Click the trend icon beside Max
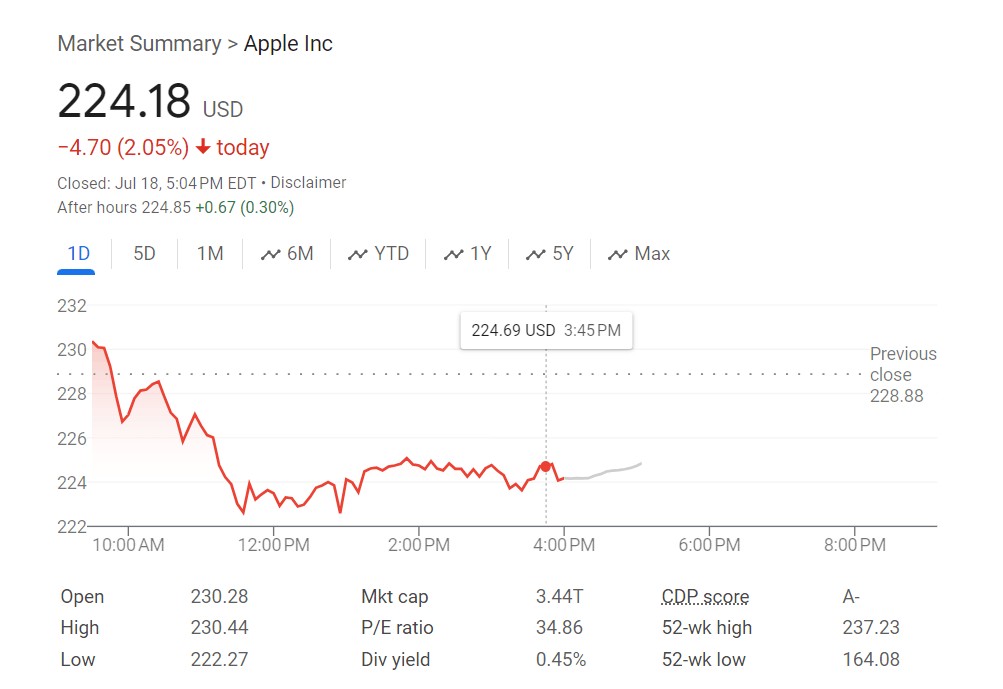 (x=618, y=255)
